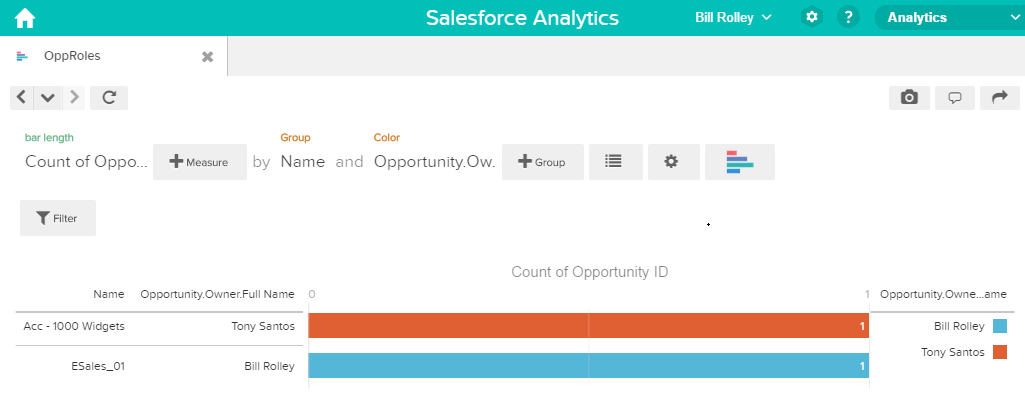The width and height of the screenshot is (1025, 419).
Task: Go to the Home icon
Action: point(25,18)
